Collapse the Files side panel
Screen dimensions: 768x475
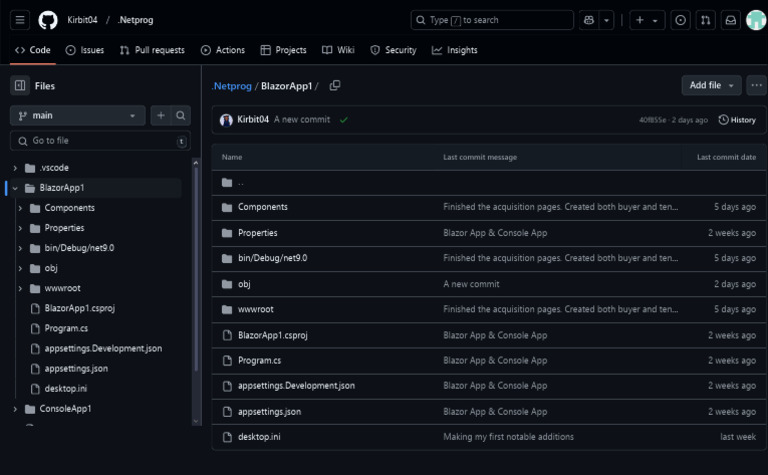click(20, 86)
